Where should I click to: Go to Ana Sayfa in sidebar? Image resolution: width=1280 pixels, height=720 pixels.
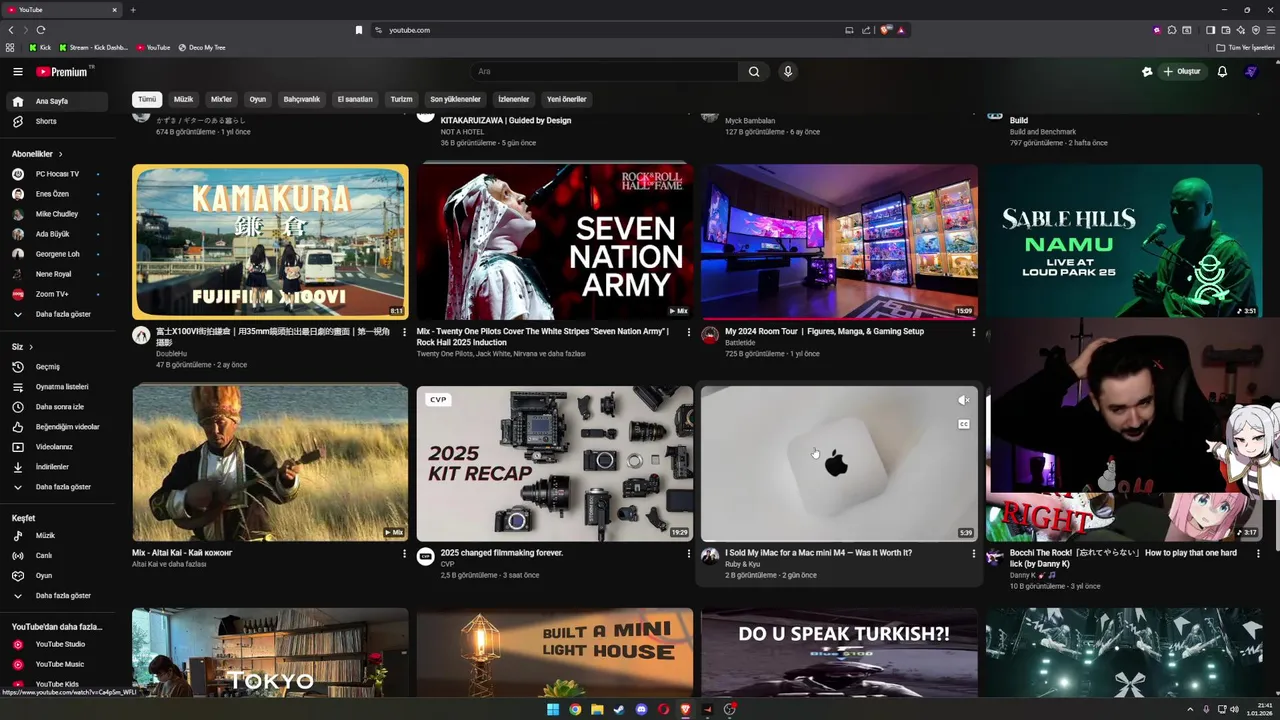point(57,101)
